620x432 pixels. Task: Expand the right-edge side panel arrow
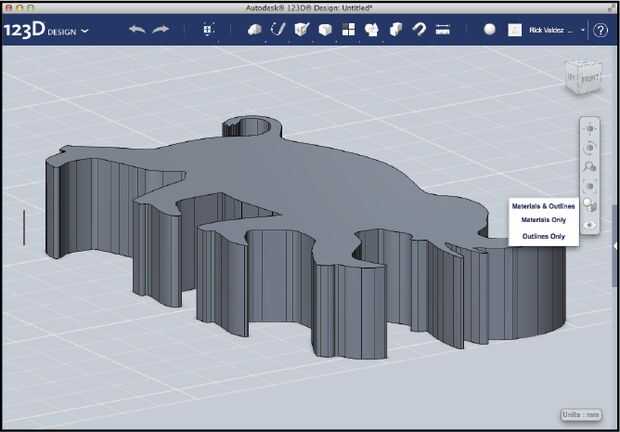click(615, 246)
